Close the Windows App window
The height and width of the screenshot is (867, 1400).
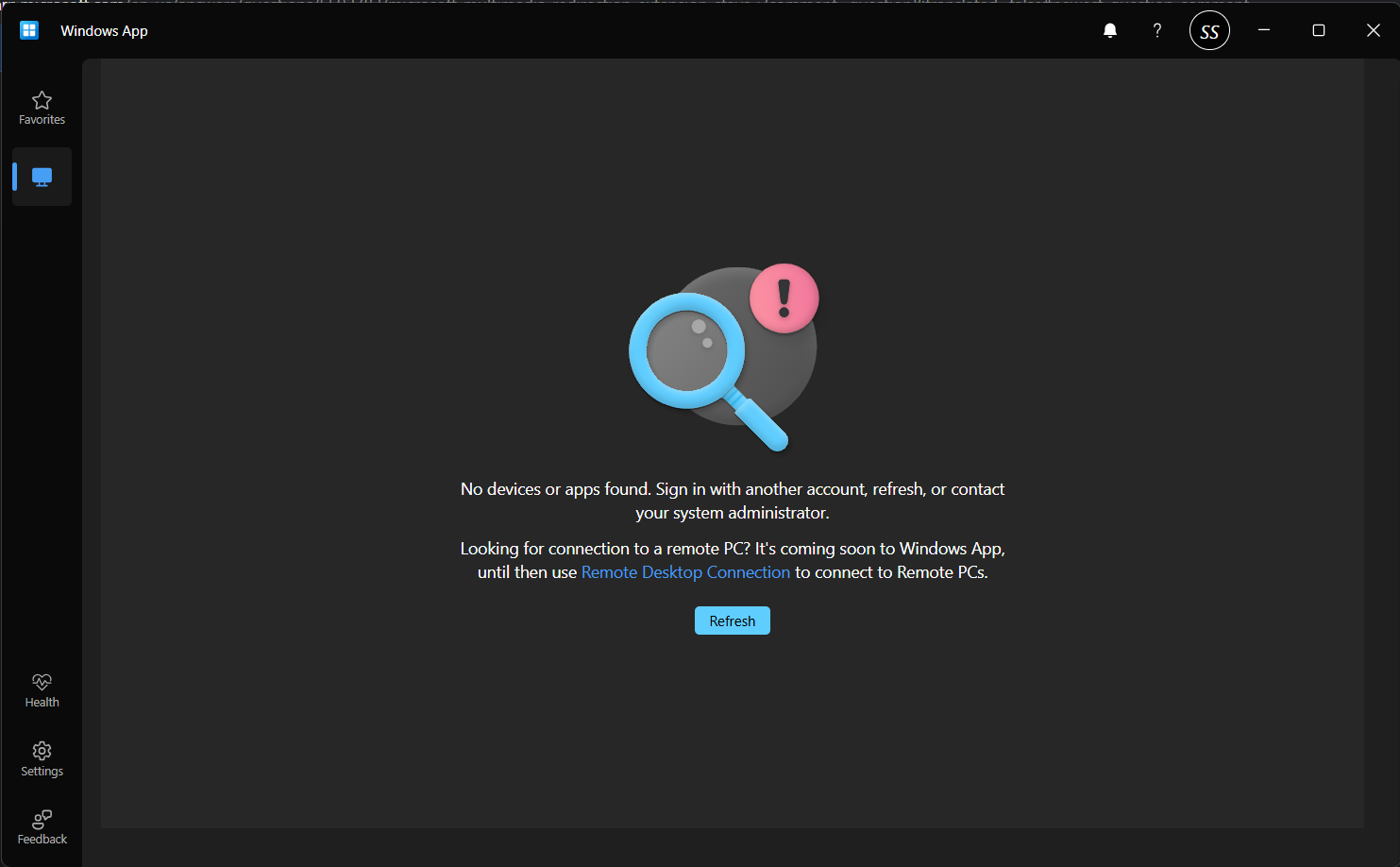point(1374,30)
